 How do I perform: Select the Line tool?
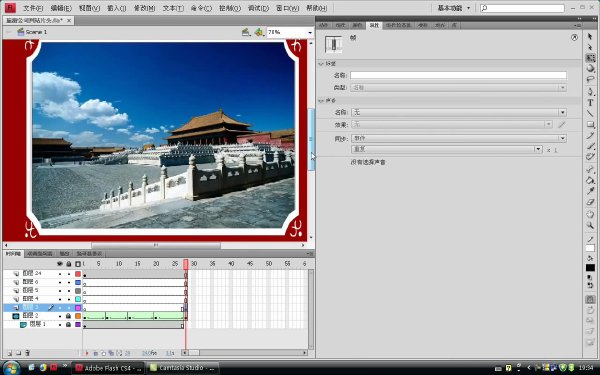590,114
